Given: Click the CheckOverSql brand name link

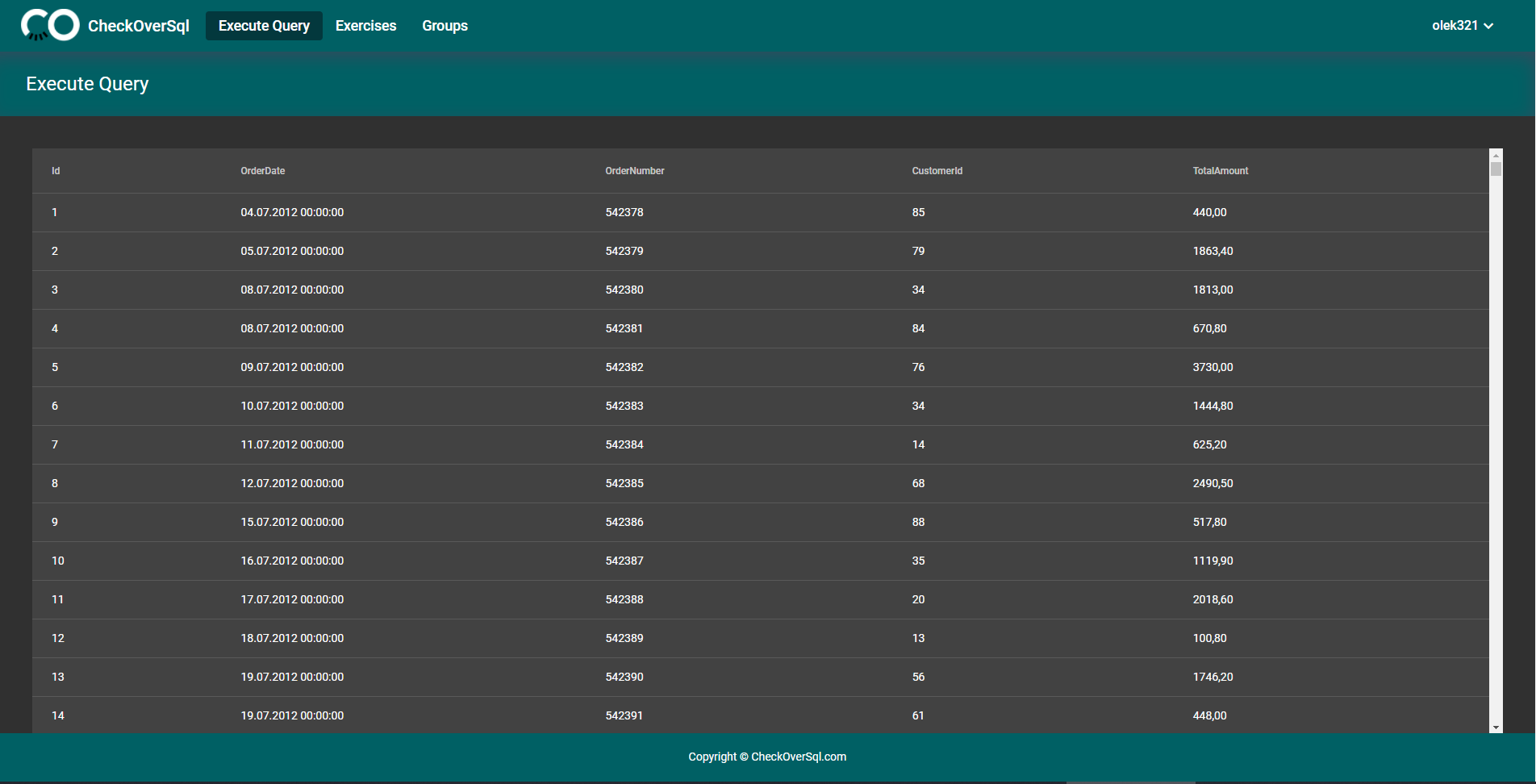Looking at the screenshot, I should click(139, 26).
